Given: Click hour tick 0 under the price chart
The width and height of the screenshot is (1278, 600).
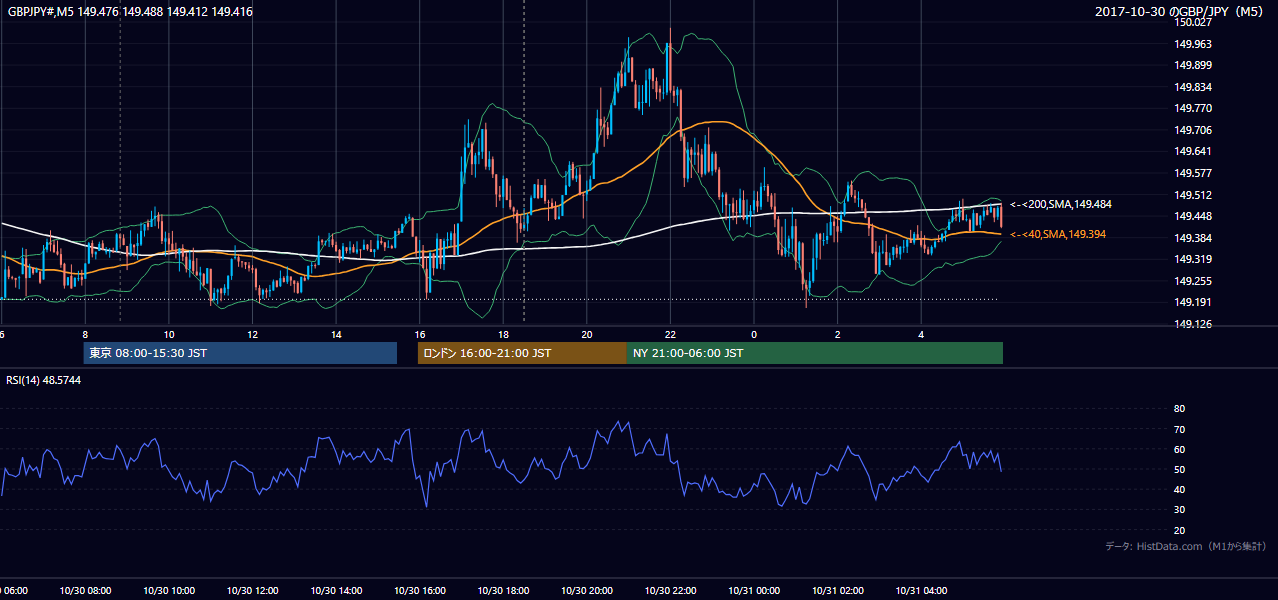Looking at the screenshot, I should (x=754, y=334).
